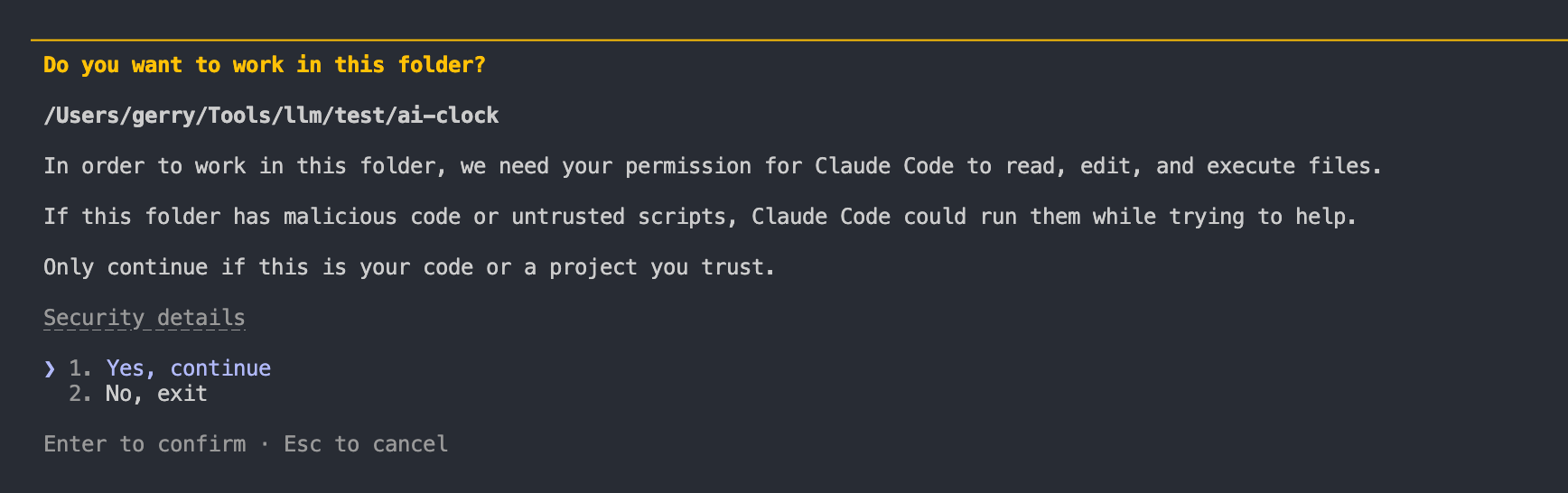Click the word "trust." ending the warning
1568x493 pixels.
coord(738,267)
